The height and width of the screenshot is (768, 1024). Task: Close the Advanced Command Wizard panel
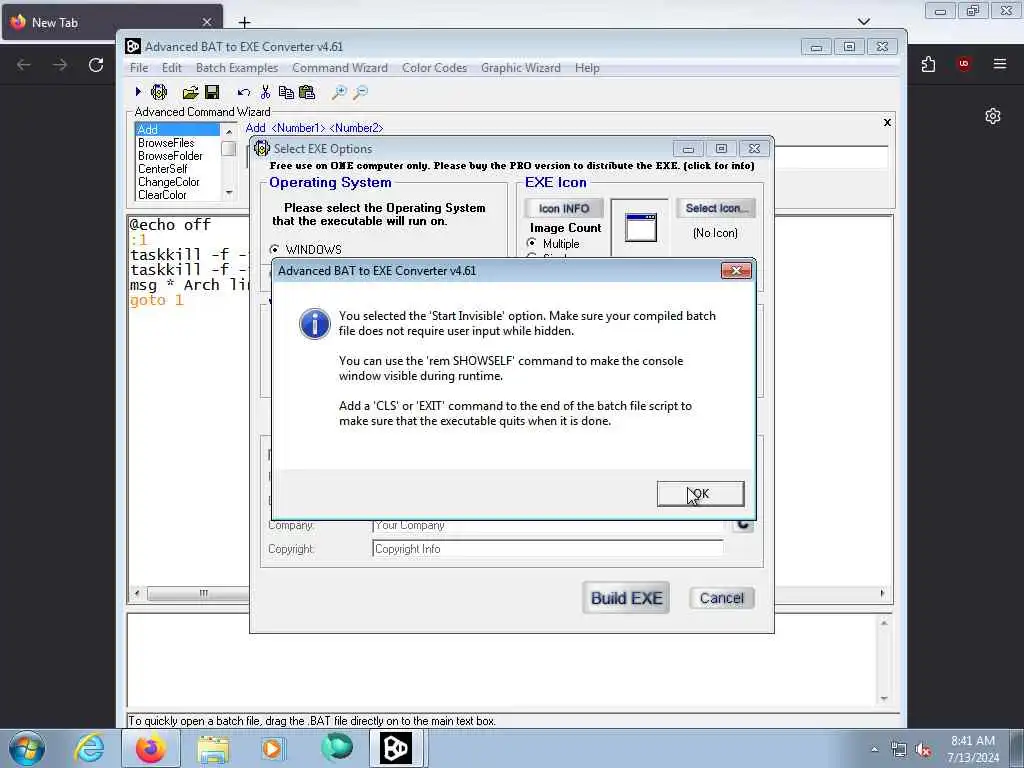(x=887, y=122)
